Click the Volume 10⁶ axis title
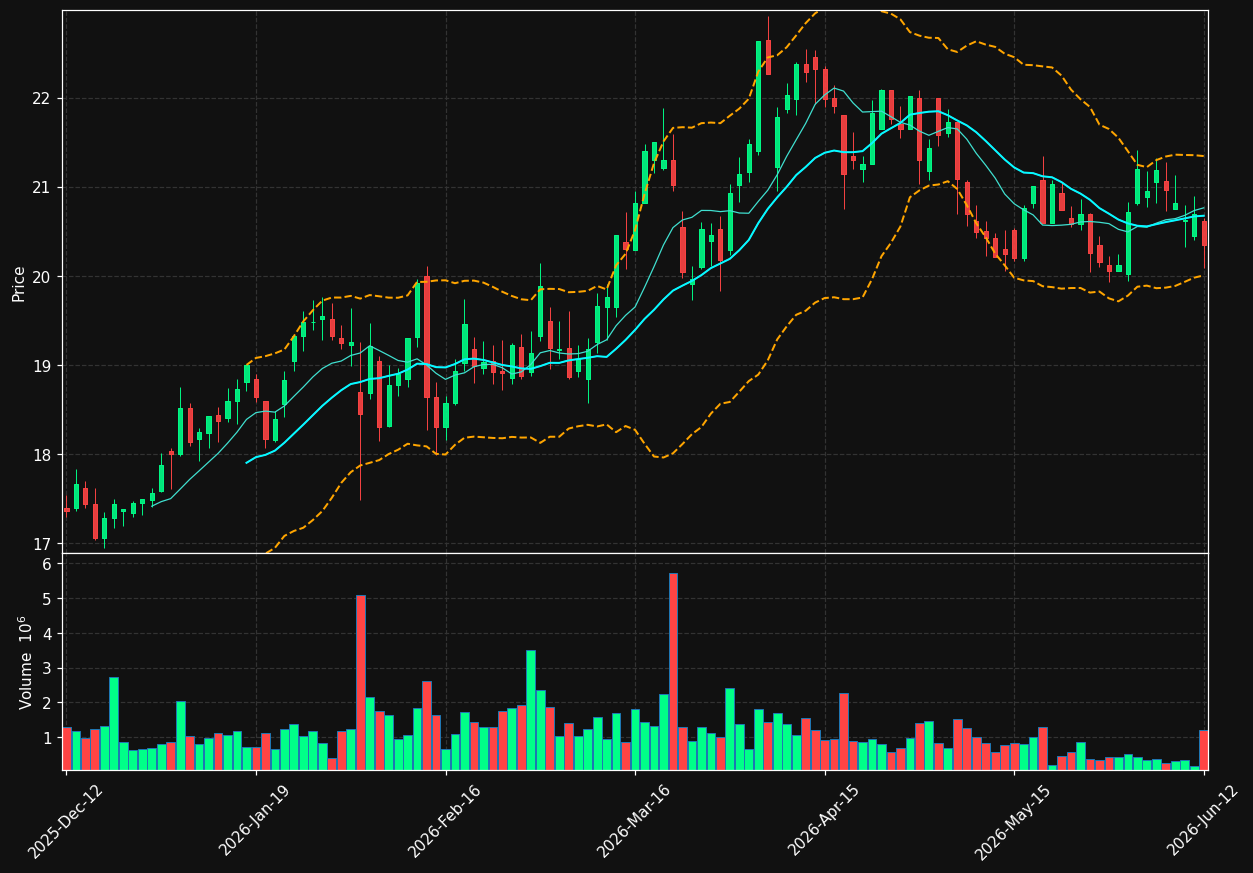Image resolution: width=1253 pixels, height=873 pixels. [x=26, y=662]
